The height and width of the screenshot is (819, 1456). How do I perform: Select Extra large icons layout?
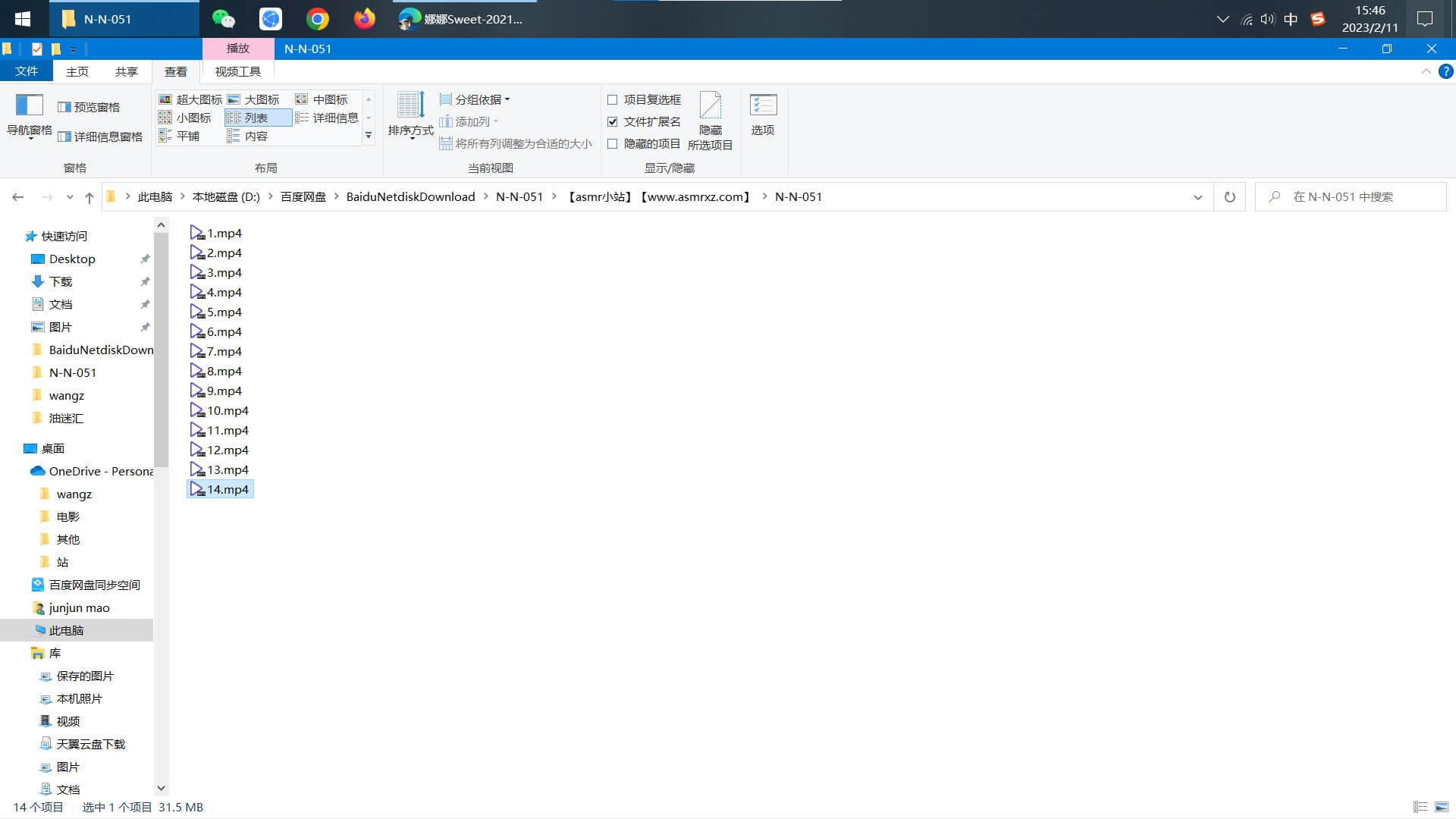[190, 99]
